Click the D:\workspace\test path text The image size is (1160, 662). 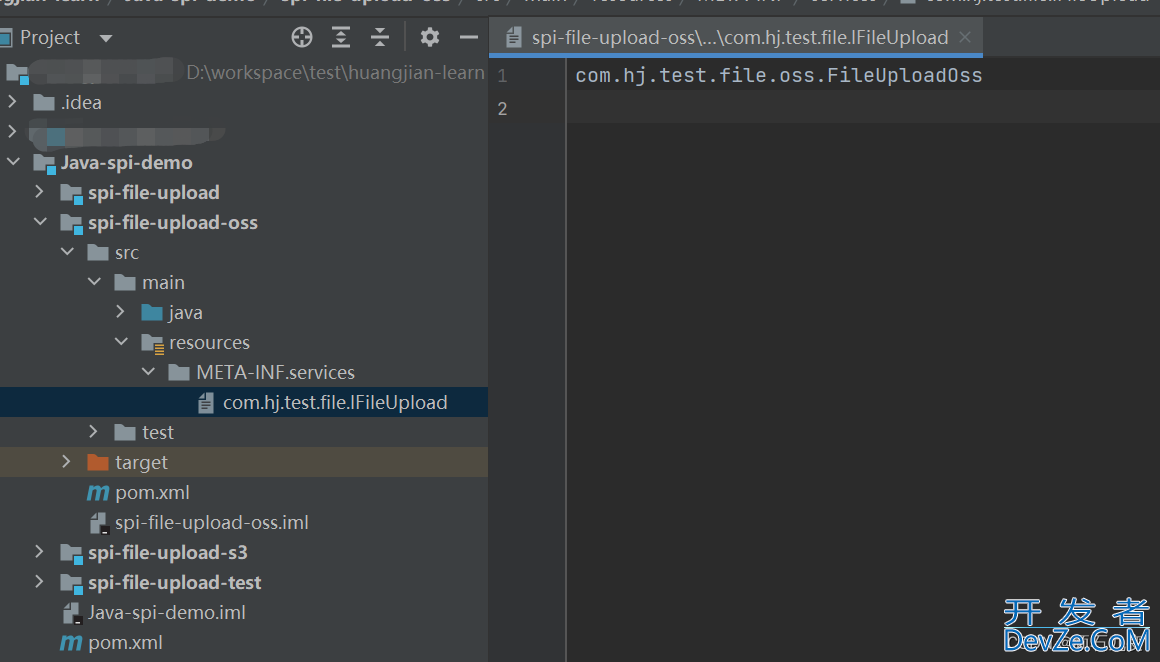pyautogui.click(x=335, y=72)
